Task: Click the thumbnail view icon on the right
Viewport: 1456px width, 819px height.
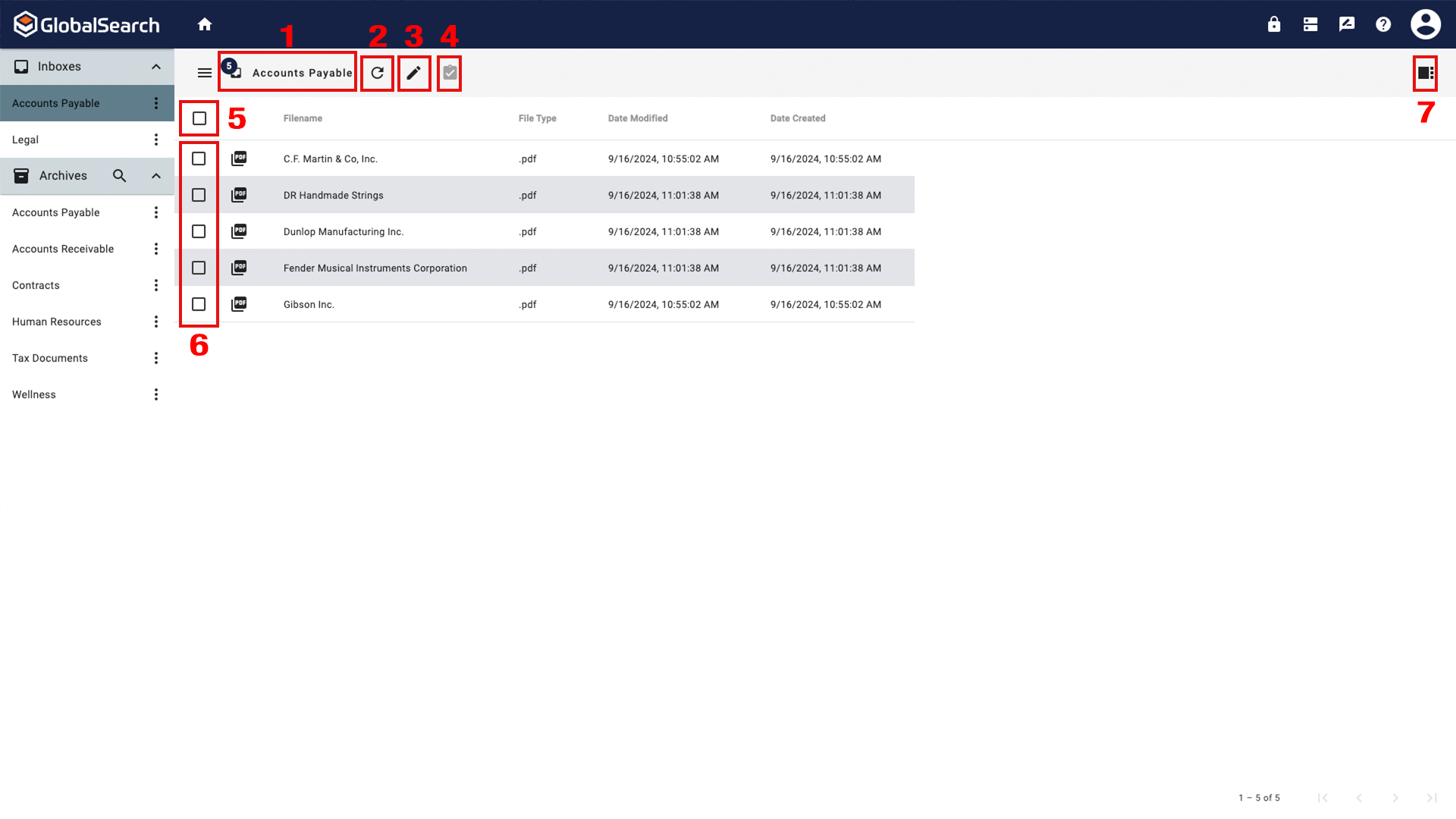Action: pos(1425,73)
